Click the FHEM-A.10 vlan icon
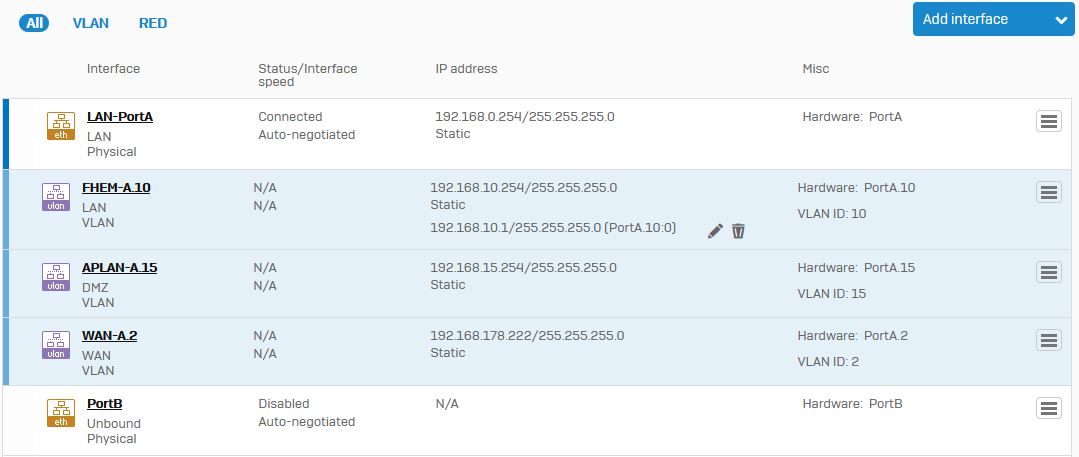This screenshot has width=1079, height=457. coord(56,197)
